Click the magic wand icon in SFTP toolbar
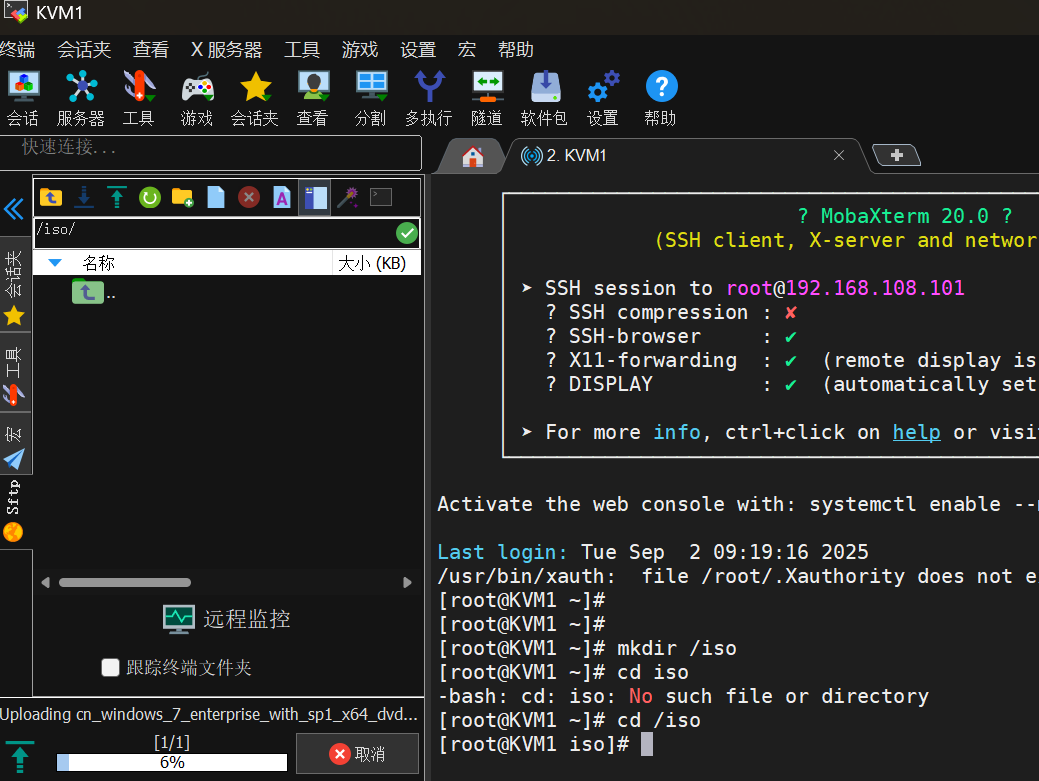The image size is (1039, 781). pos(348,197)
